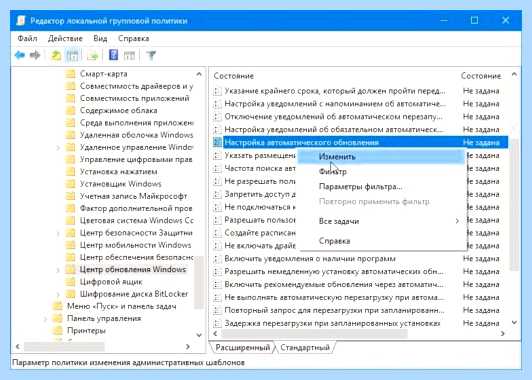Screen dimensions: 532x380
Task: Click the tree pane scroll up arrow
Action: (199, 74)
